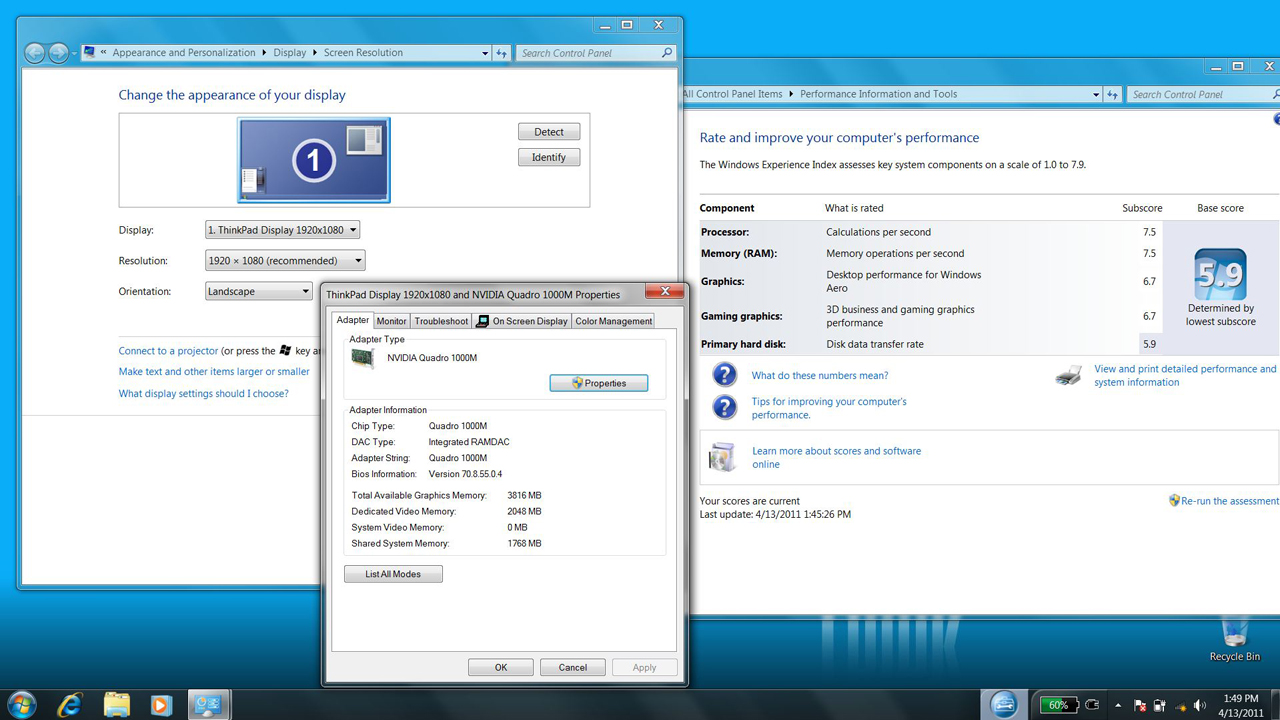The width and height of the screenshot is (1280, 720).
Task: Click 'Appearance and Personalization' breadcrumb
Action: 184,53
